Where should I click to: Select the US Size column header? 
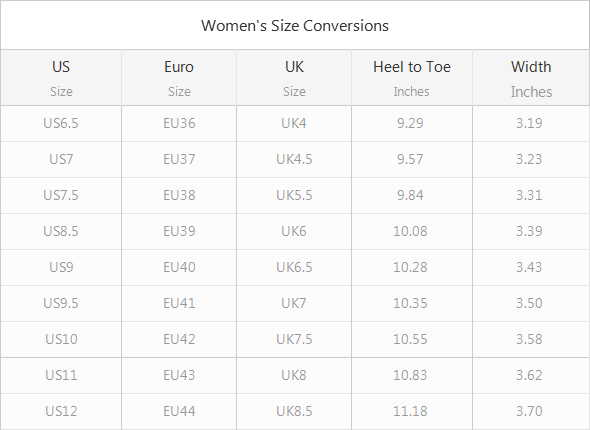click(x=61, y=78)
